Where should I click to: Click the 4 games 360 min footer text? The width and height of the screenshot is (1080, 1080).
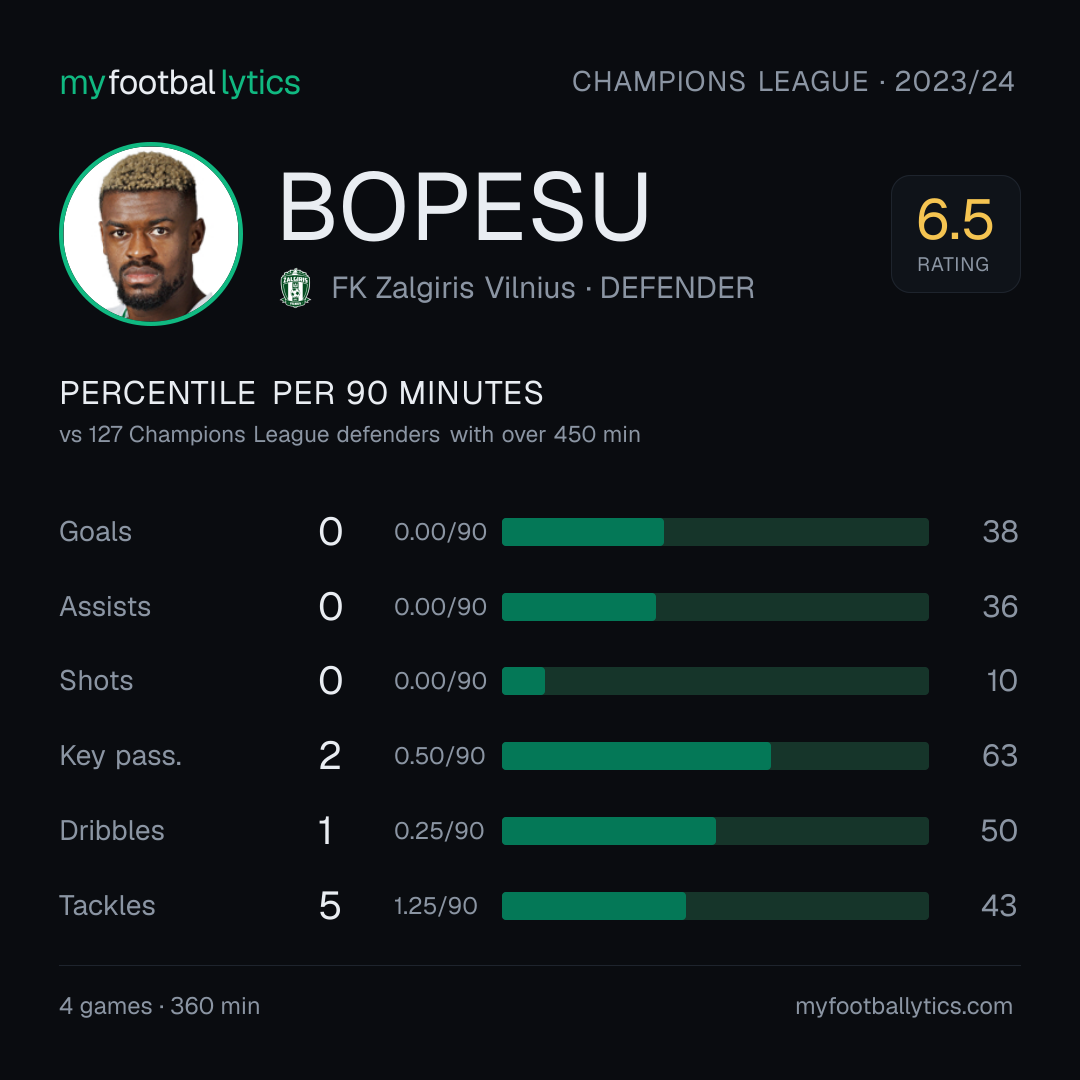160,1006
